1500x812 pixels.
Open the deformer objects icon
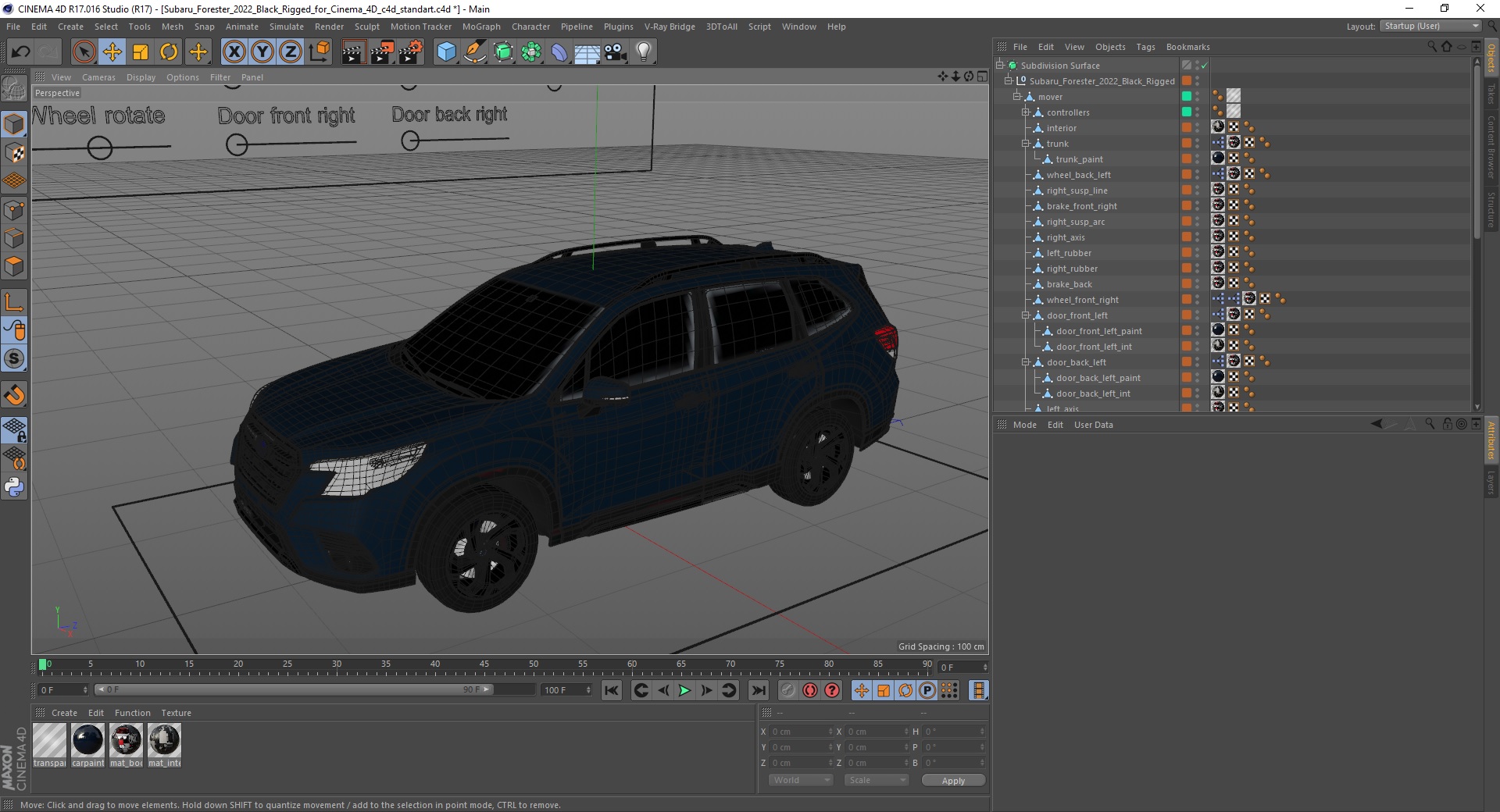pos(559,52)
